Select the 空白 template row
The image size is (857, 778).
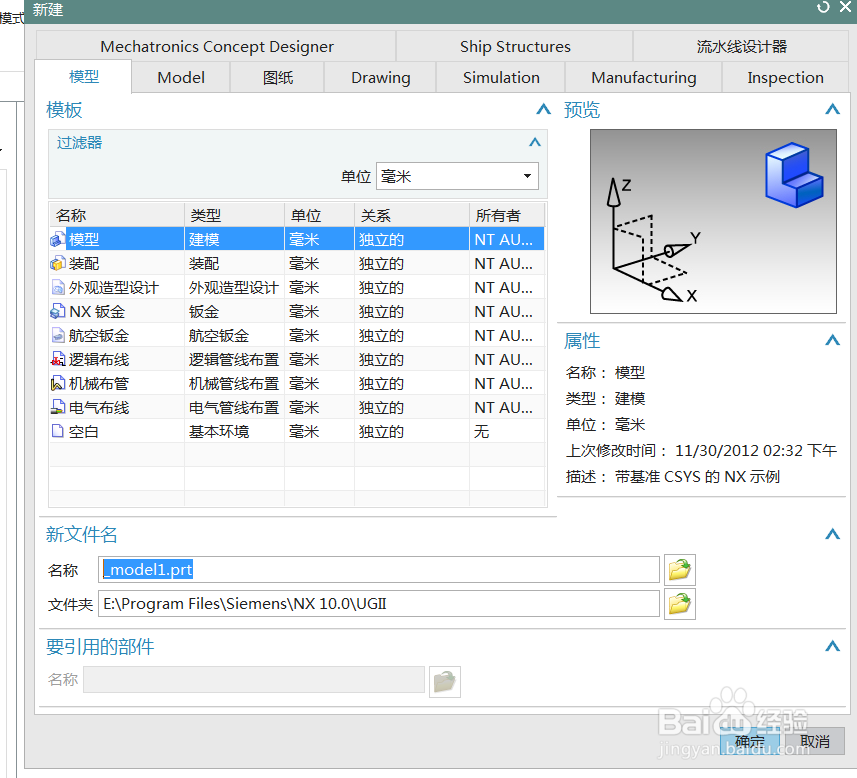coord(297,431)
